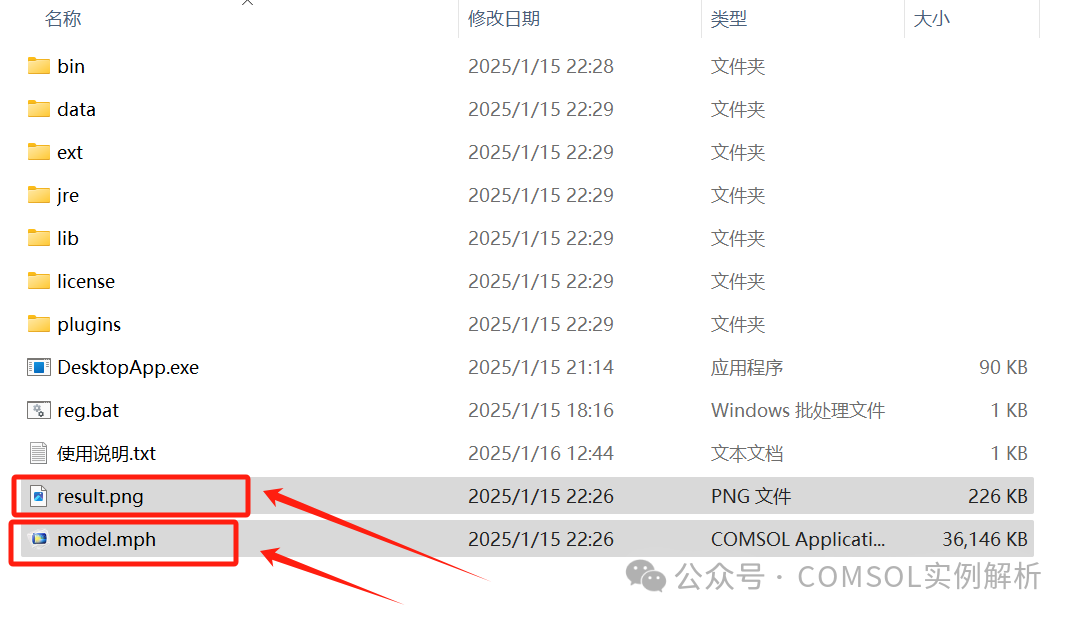Select the plugins folder icon
1075x619 pixels.
point(38,324)
